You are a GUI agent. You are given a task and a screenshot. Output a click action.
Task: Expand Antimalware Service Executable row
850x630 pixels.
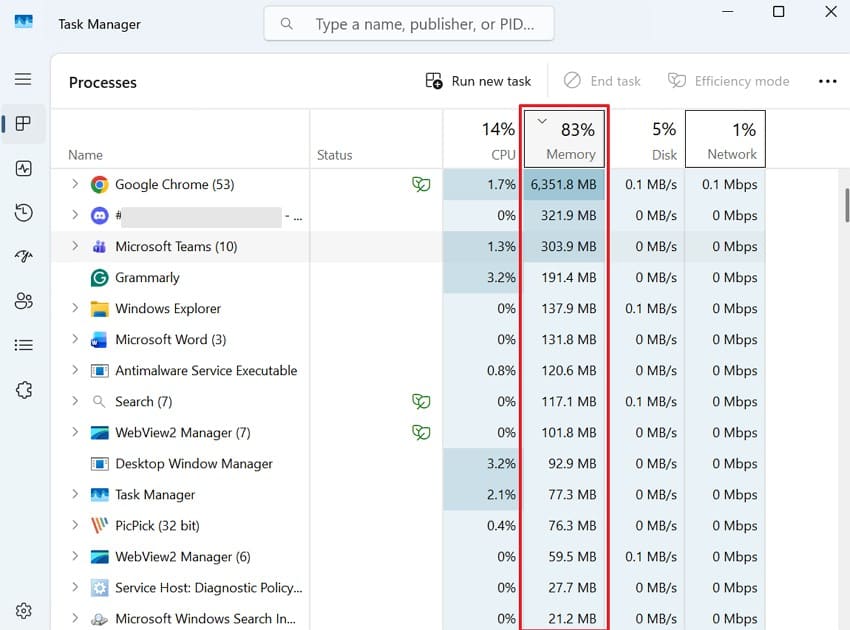[75, 370]
